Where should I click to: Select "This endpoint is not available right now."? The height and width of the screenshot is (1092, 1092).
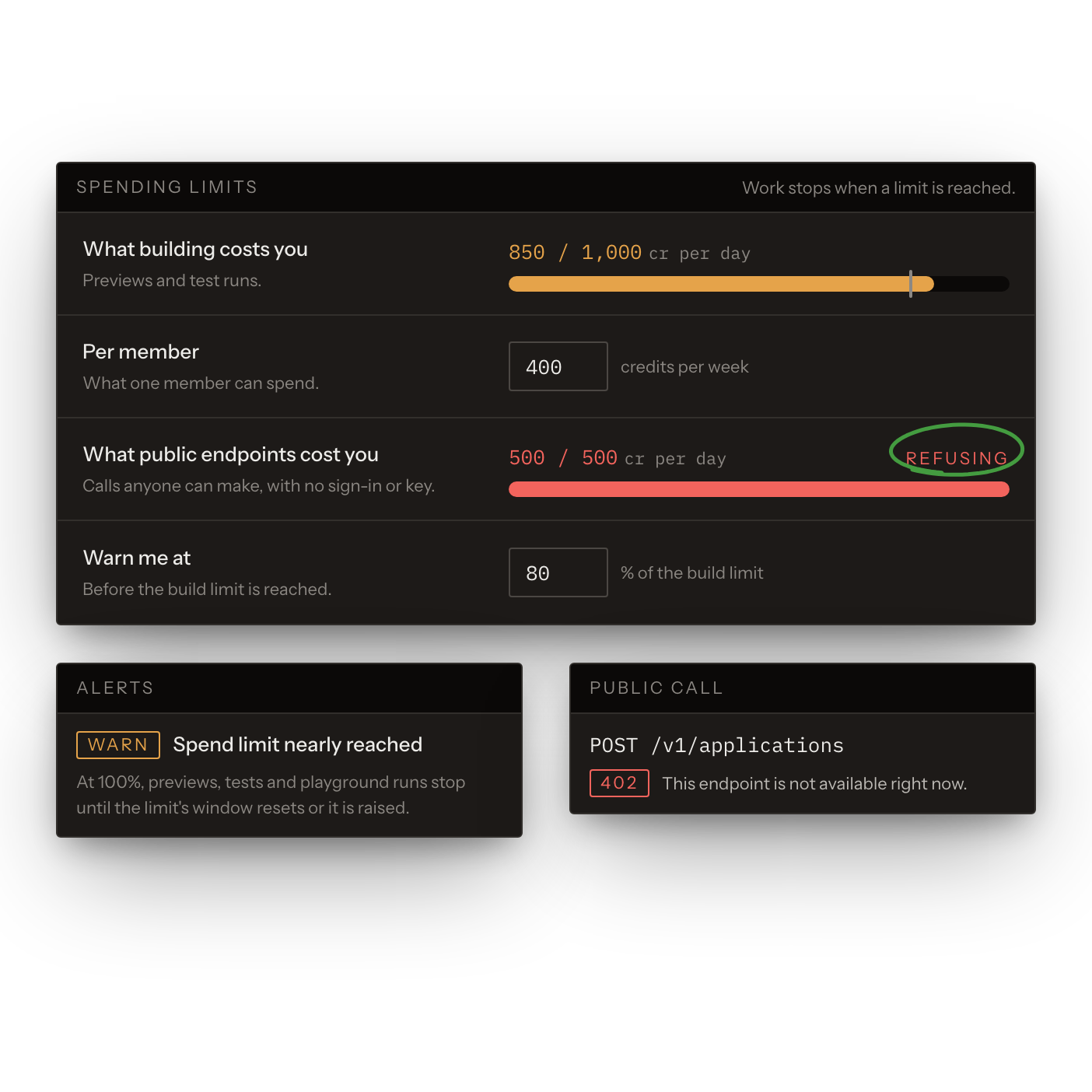(814, 783)
